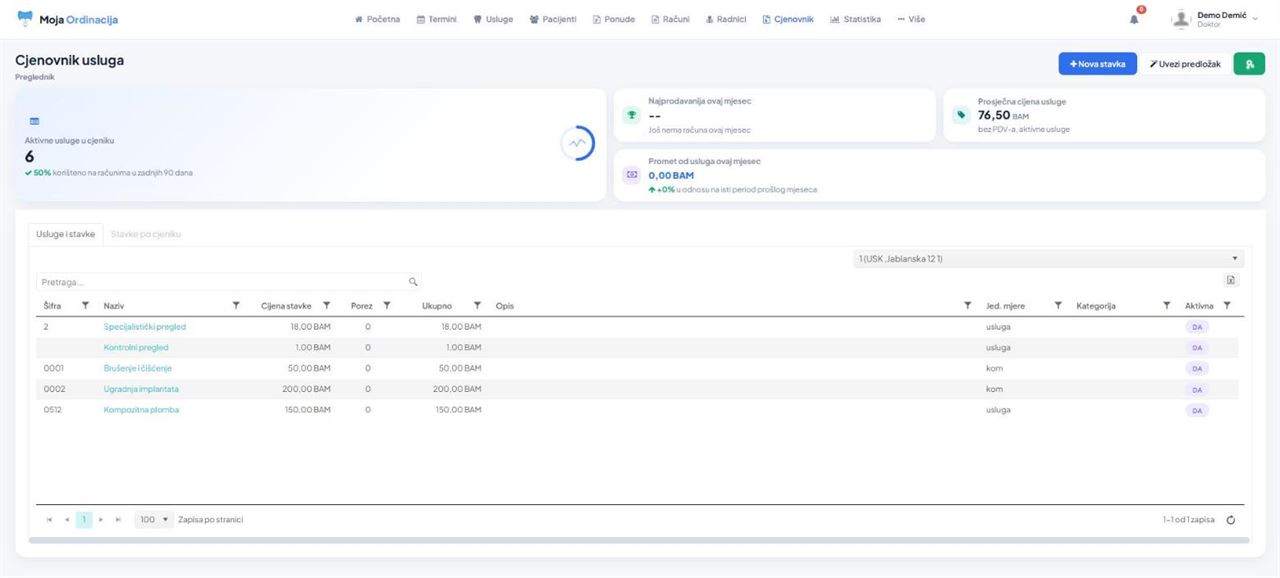Open the Termini page
Viewport: 1280px width, 578px height.
pos(436,19)
